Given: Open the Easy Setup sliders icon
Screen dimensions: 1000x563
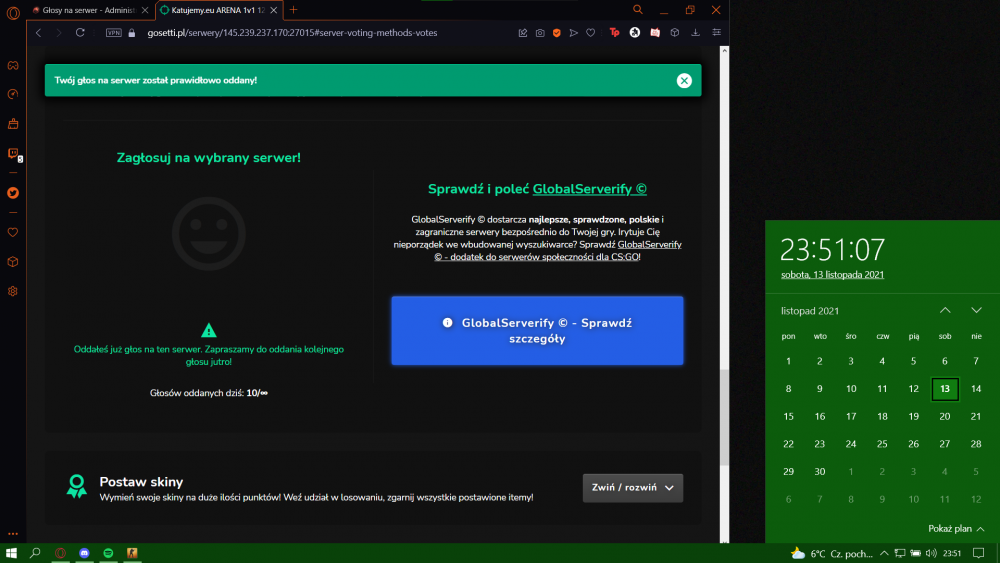Looking at the screenshot, I should pyautogui.click(x=716, y=33).
